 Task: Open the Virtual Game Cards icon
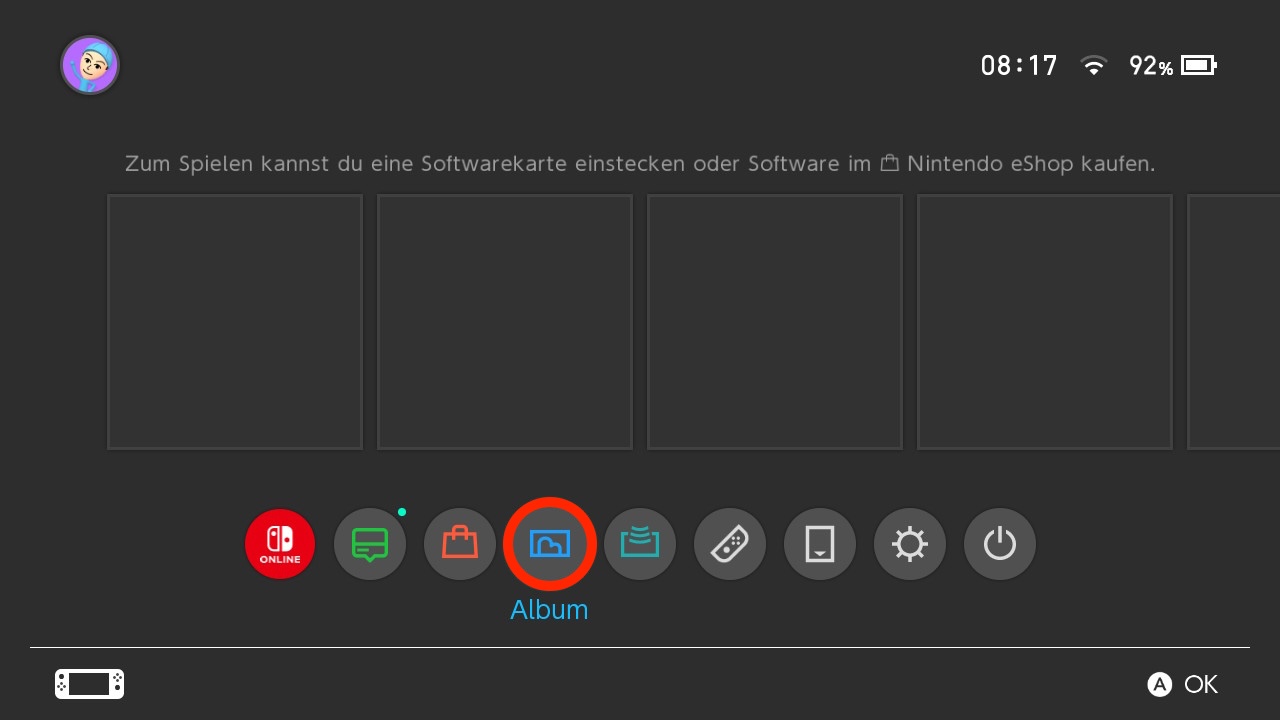coord(820,545)
